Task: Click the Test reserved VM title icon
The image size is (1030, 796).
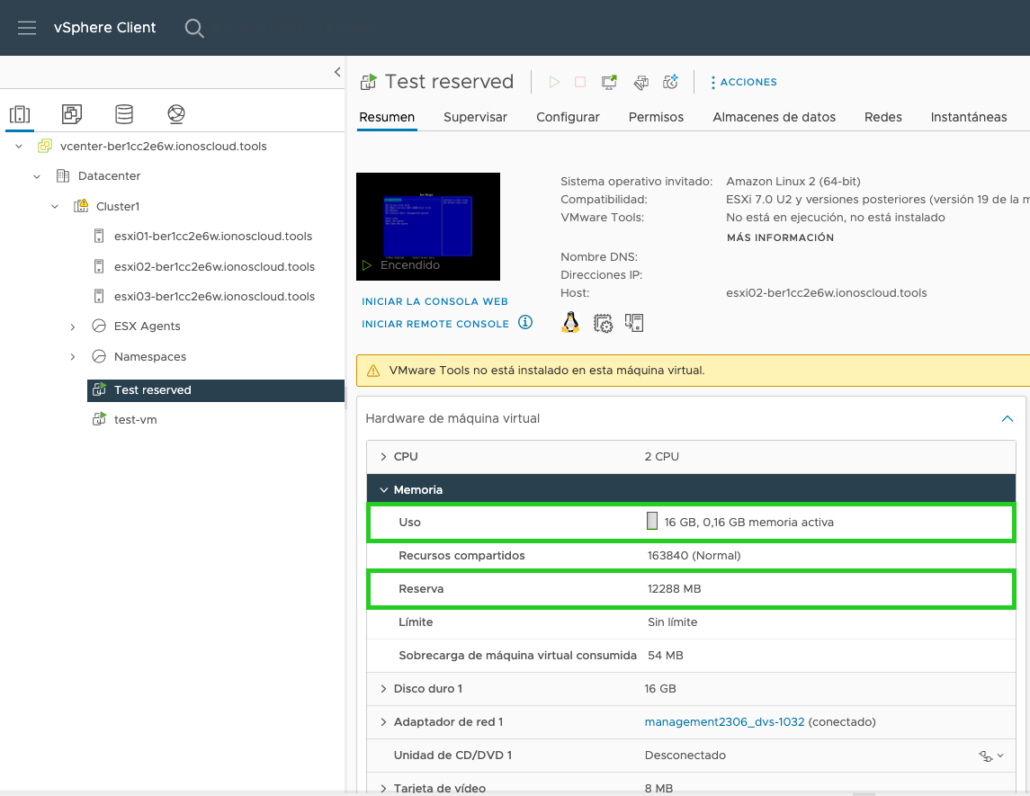Action: pyautogui.click(x=369, y=81)
